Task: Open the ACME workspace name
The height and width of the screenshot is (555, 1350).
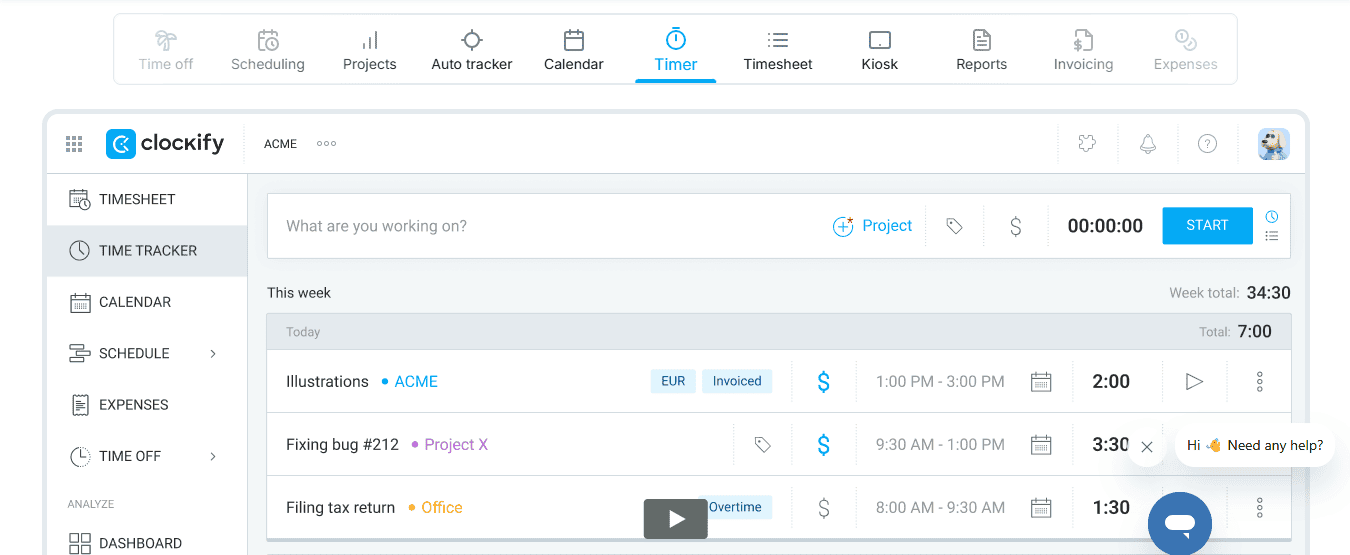Action: click(280, 144)
